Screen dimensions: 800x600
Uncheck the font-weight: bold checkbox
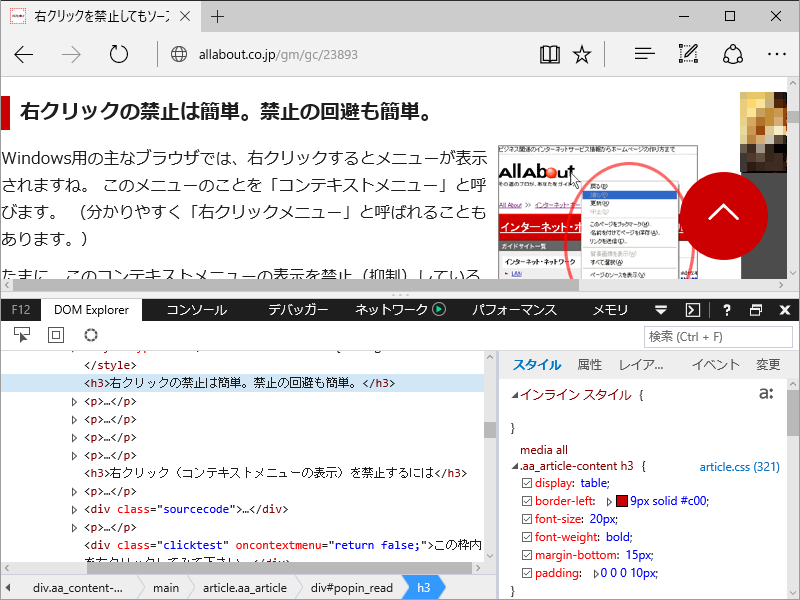(x=527, y=537)
